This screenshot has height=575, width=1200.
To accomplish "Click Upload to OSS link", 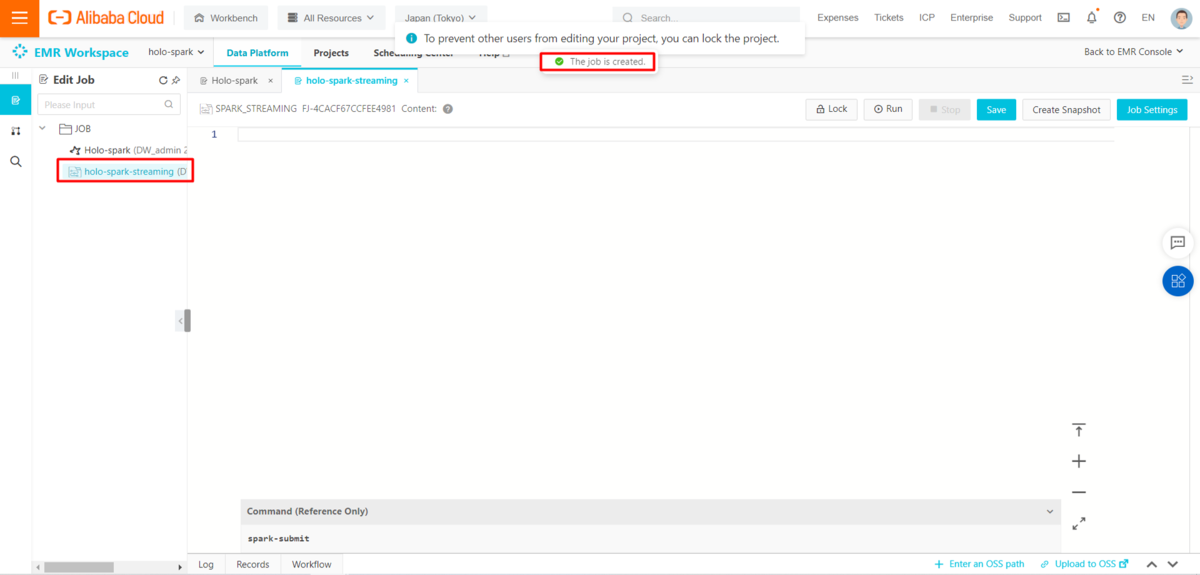I will coord(1084,564).
